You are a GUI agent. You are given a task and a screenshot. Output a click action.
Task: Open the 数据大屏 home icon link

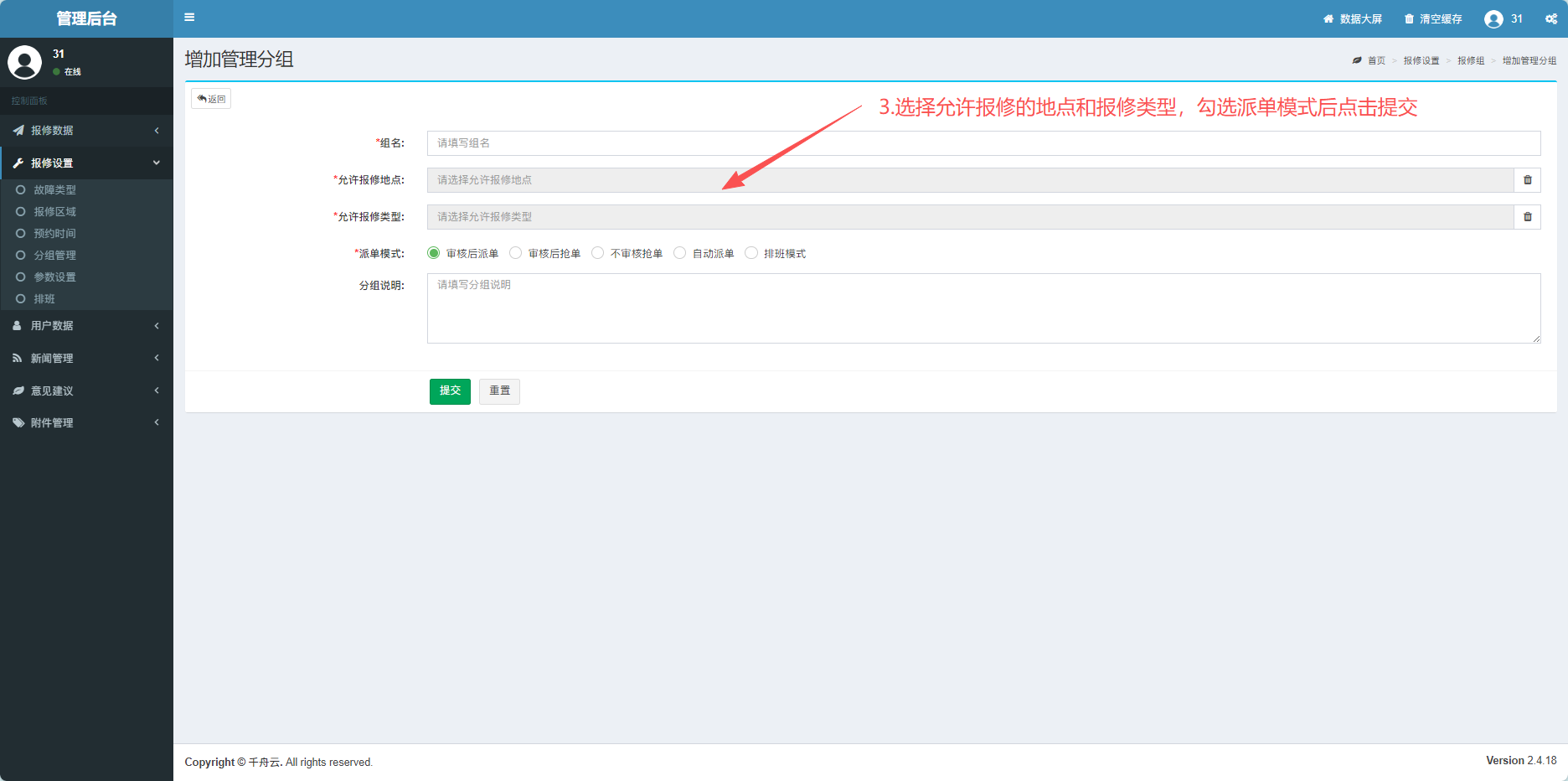point(1328,18)
